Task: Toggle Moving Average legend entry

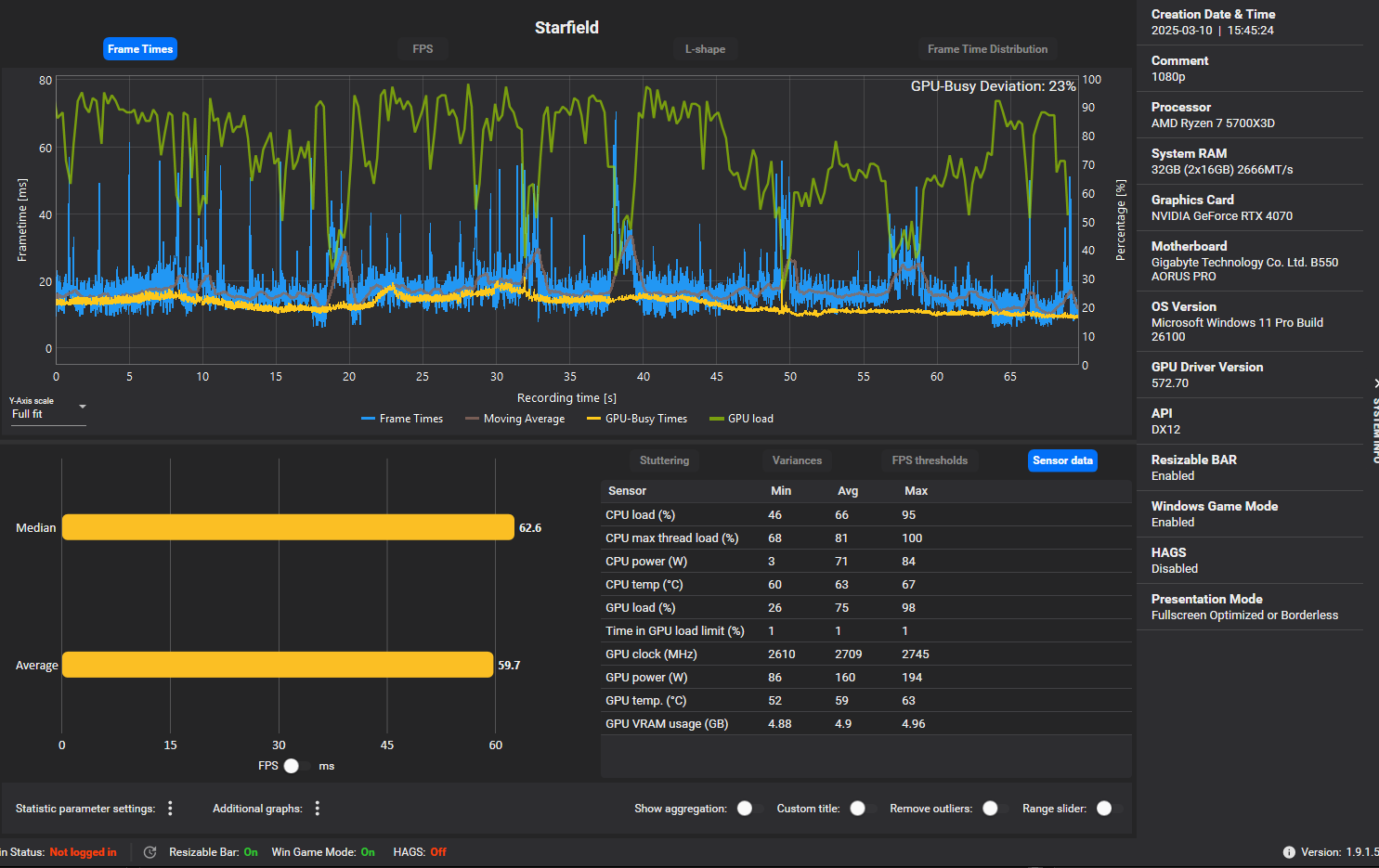Action: point(514,419)
